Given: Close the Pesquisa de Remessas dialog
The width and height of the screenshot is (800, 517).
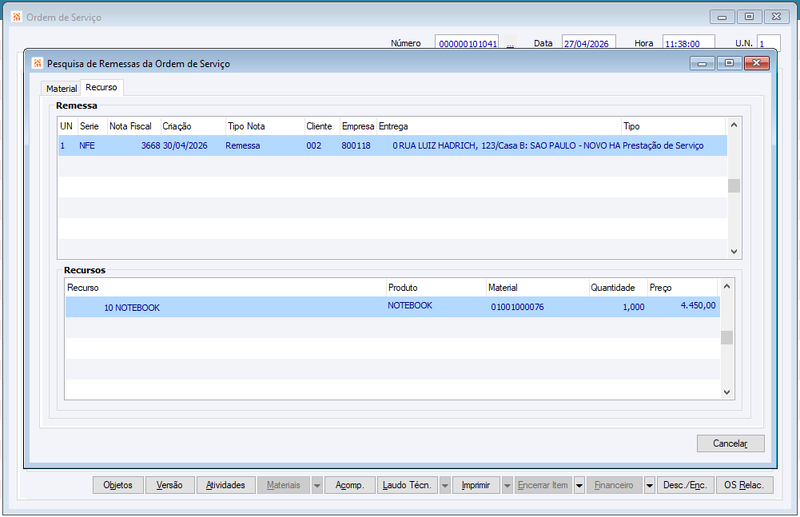Looking at the screenshot, I should coord(757,63).
